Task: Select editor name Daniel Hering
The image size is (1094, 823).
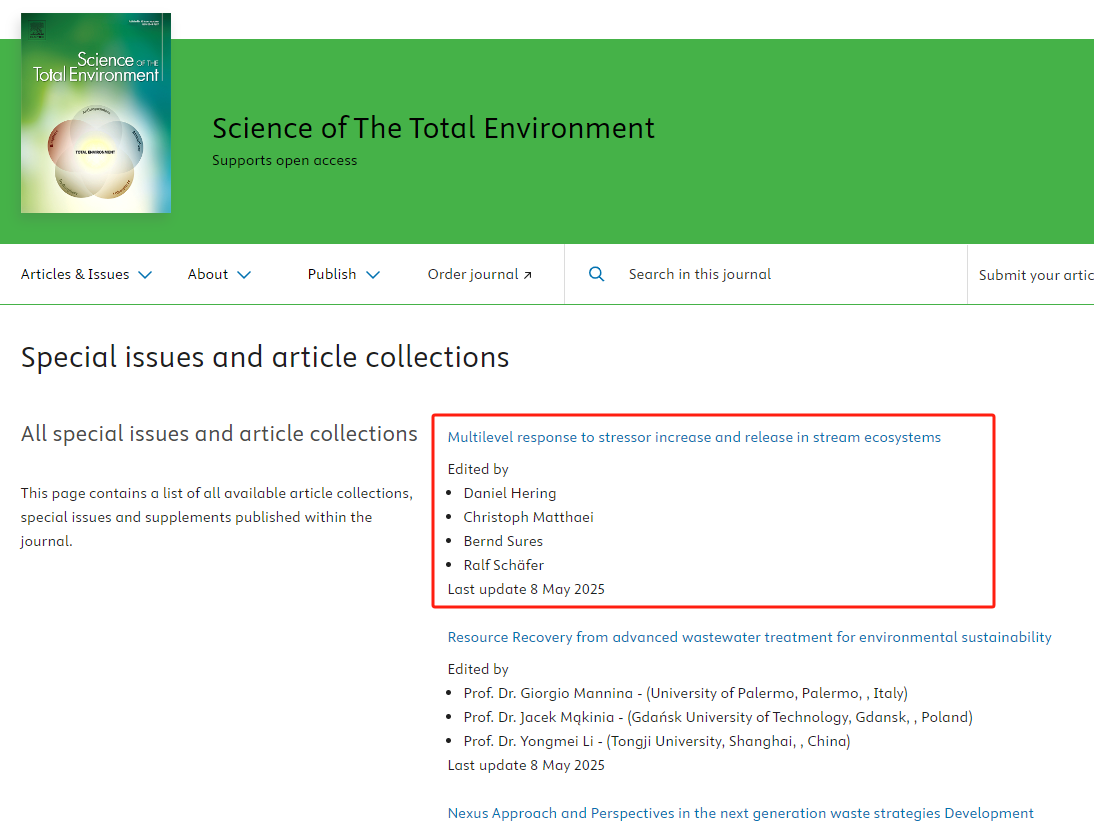Action: pos(510,493)
